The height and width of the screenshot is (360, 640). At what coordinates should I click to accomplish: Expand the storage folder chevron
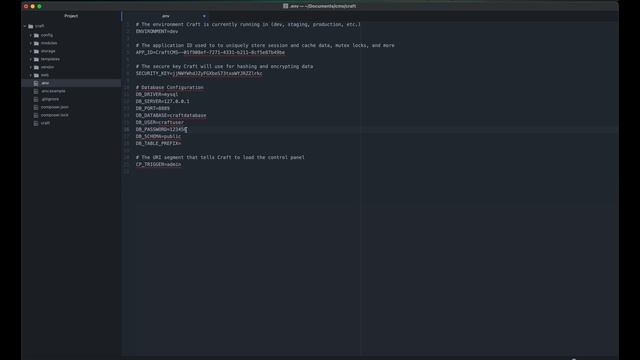point(31,51)
